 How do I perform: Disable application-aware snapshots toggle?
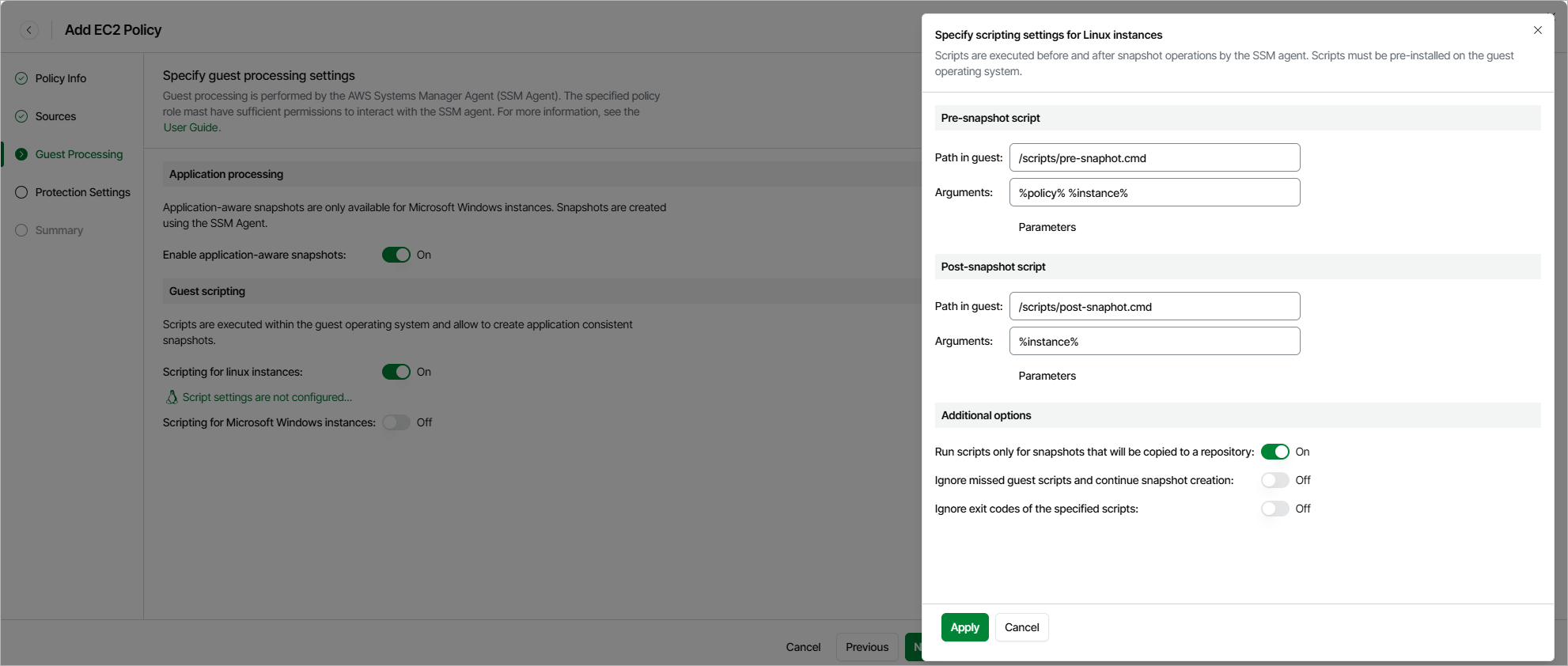coord(396,255)
